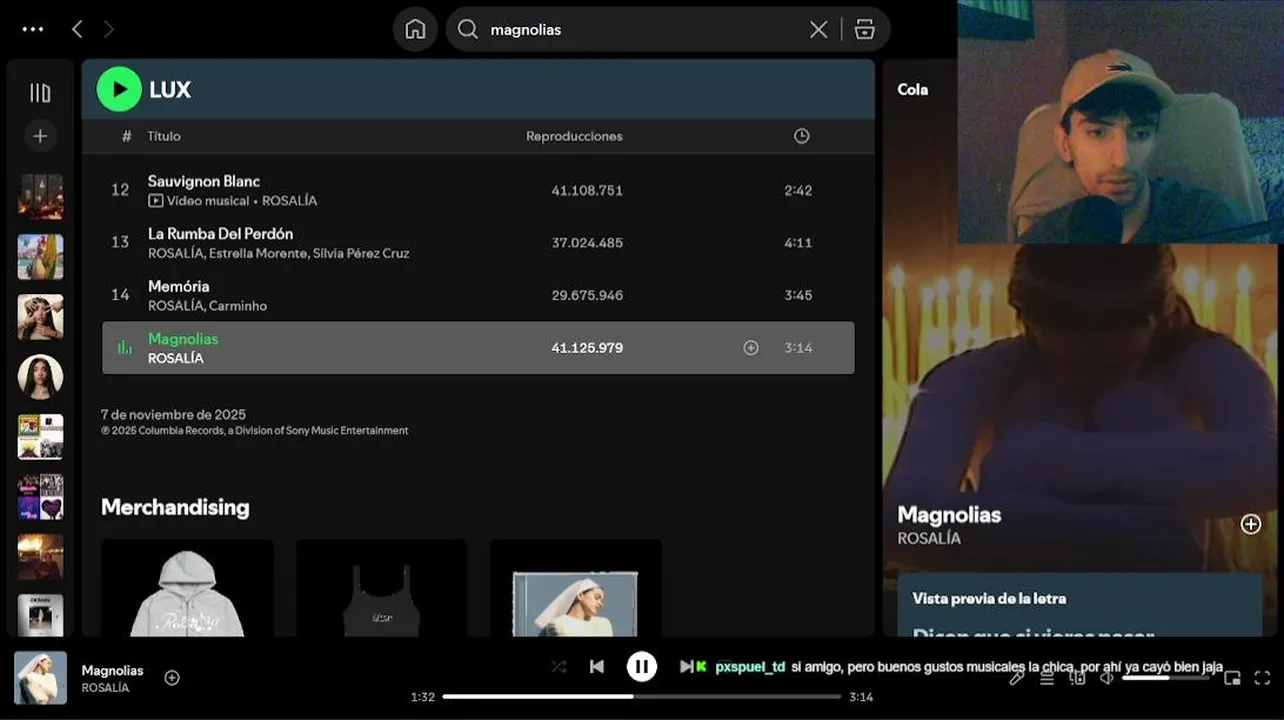The width and height of the screenshot is (1284, 720).
Task: Mute with the speaker volume icon
Action: [1107, 678]
